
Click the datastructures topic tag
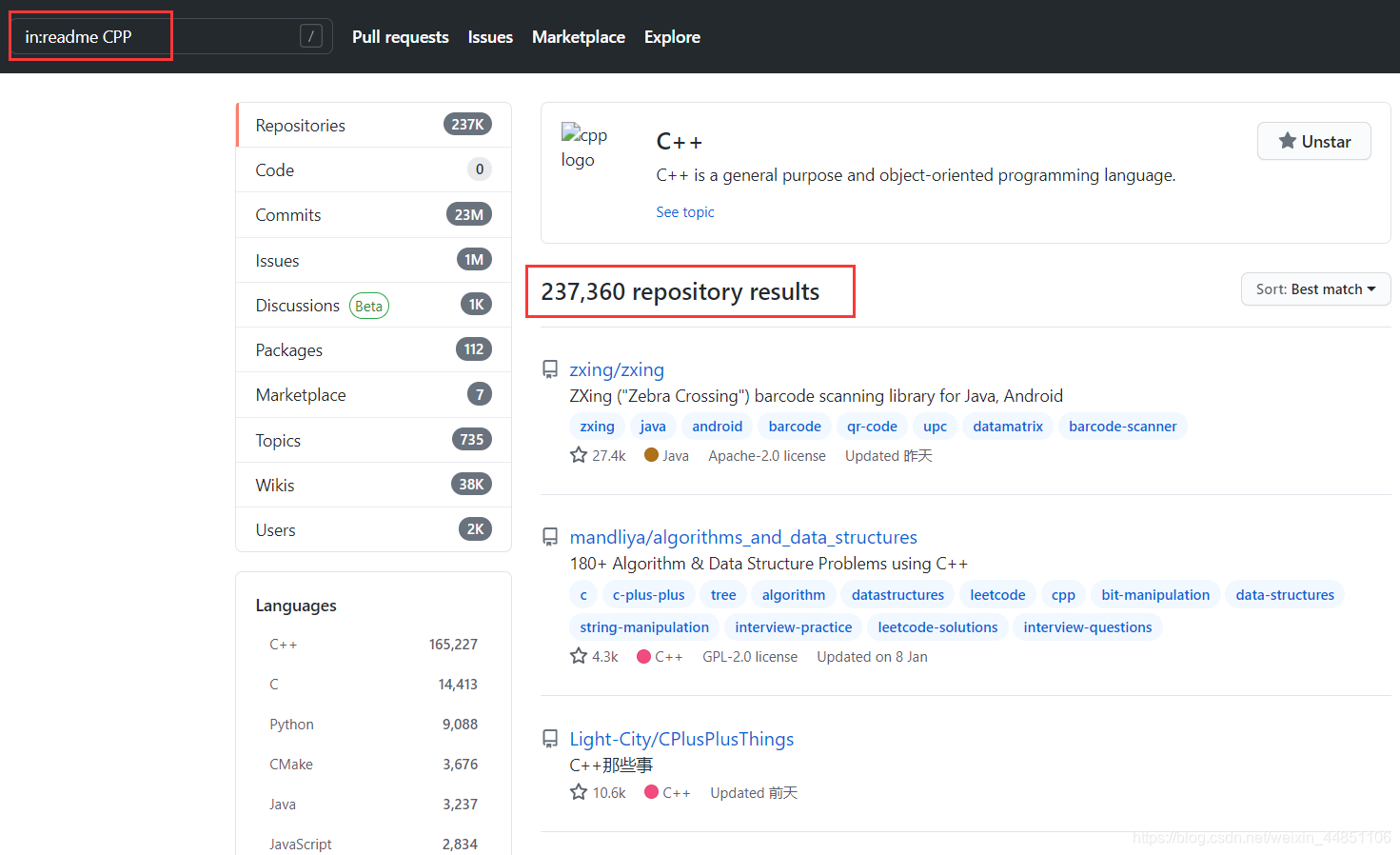coord(897,595)
